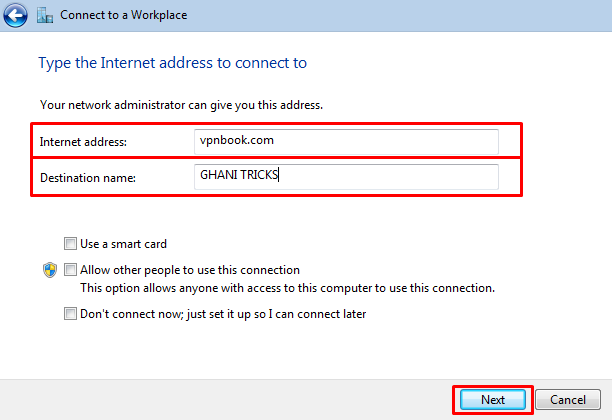The image size is (612, 420).
Task: Click the 'Allow other people to use this connection' label
Action: [190, 270]
